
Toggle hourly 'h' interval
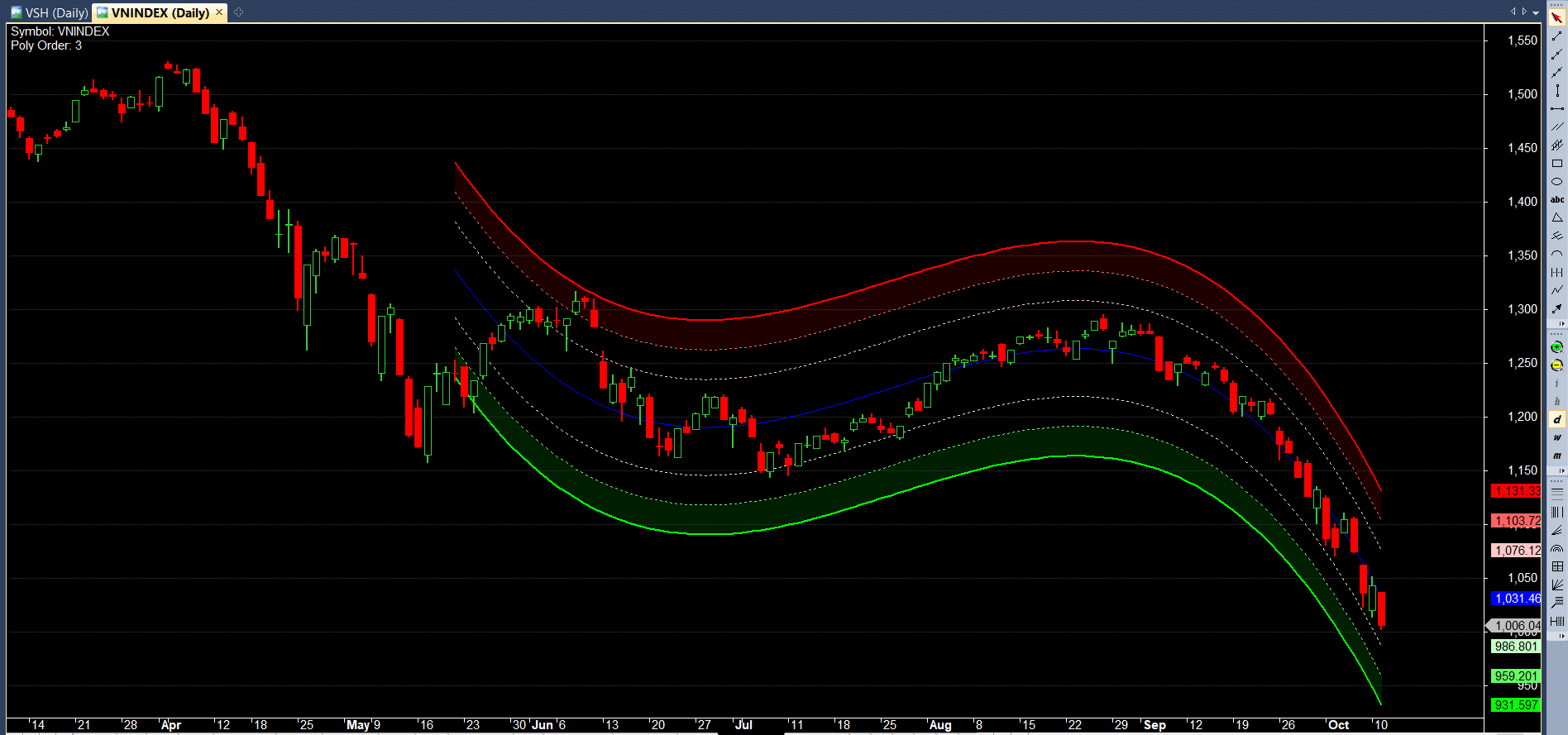(x=1556, y=402)
